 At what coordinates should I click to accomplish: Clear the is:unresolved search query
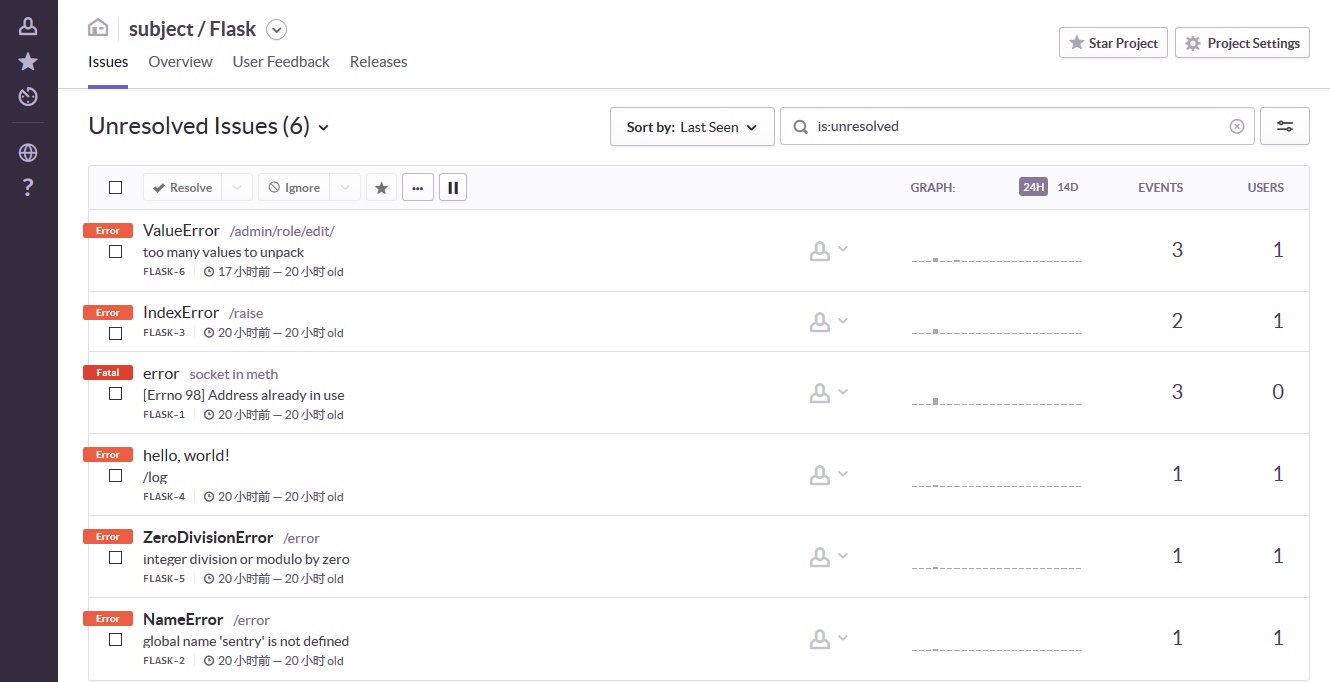pos(1237,127)
